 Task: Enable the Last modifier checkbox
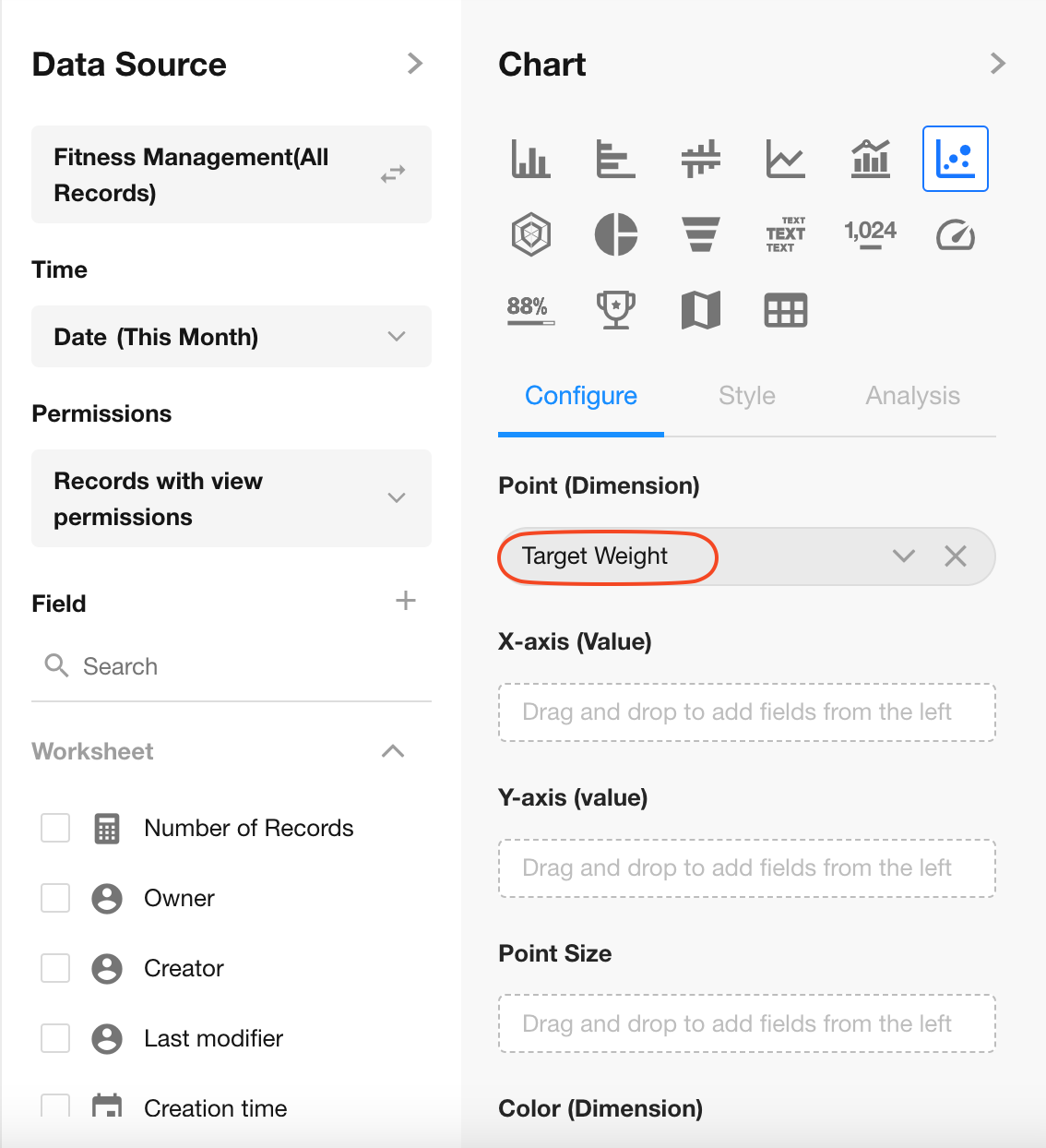coord(55,1038)
